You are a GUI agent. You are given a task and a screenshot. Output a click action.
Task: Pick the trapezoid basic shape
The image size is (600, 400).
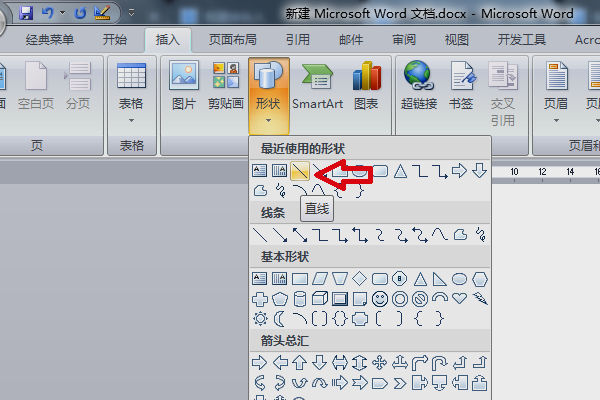pos(340,279)
